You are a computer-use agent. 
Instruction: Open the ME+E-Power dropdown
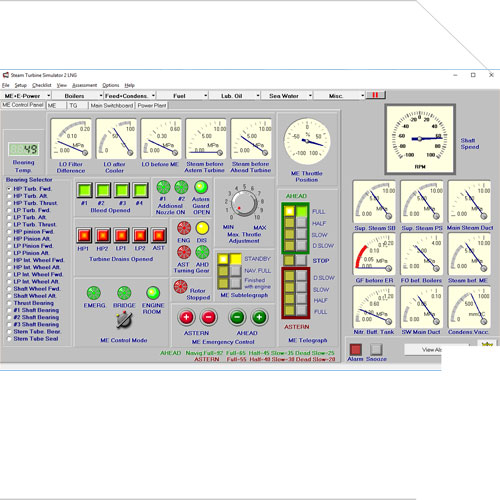click(26, 96)
